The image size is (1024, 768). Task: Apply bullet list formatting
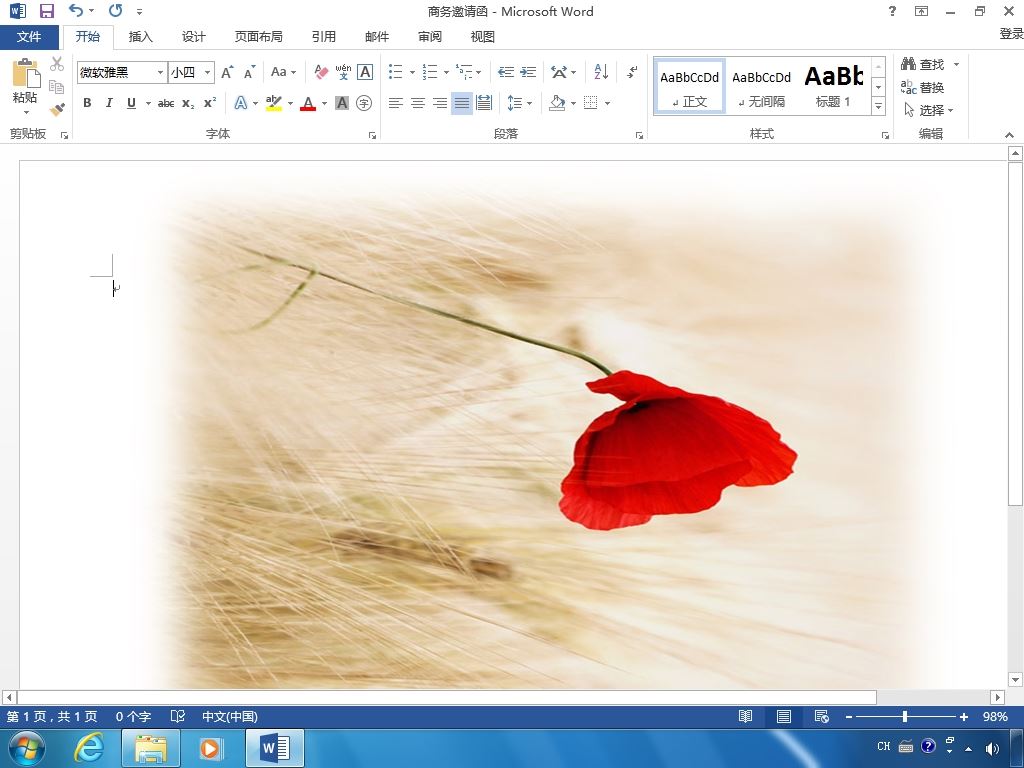click(396, 72)
